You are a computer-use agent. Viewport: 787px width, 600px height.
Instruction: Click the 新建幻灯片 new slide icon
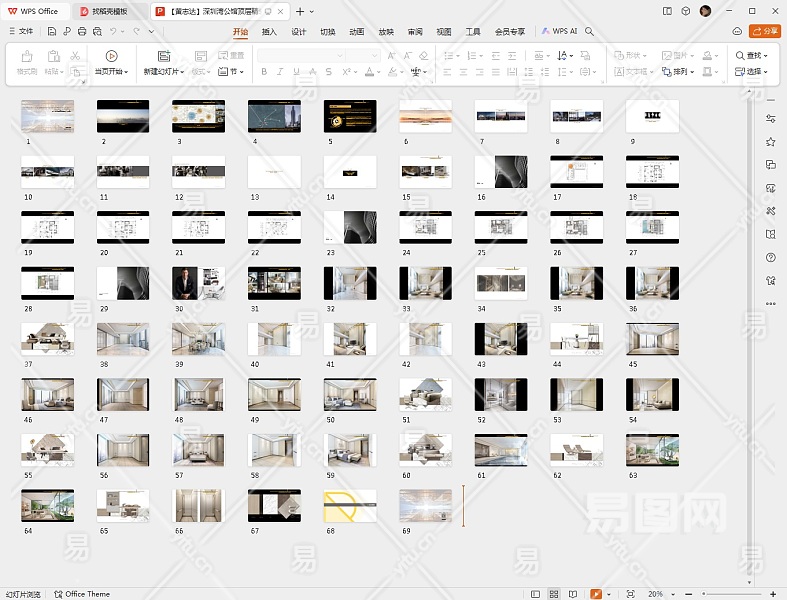164,56
